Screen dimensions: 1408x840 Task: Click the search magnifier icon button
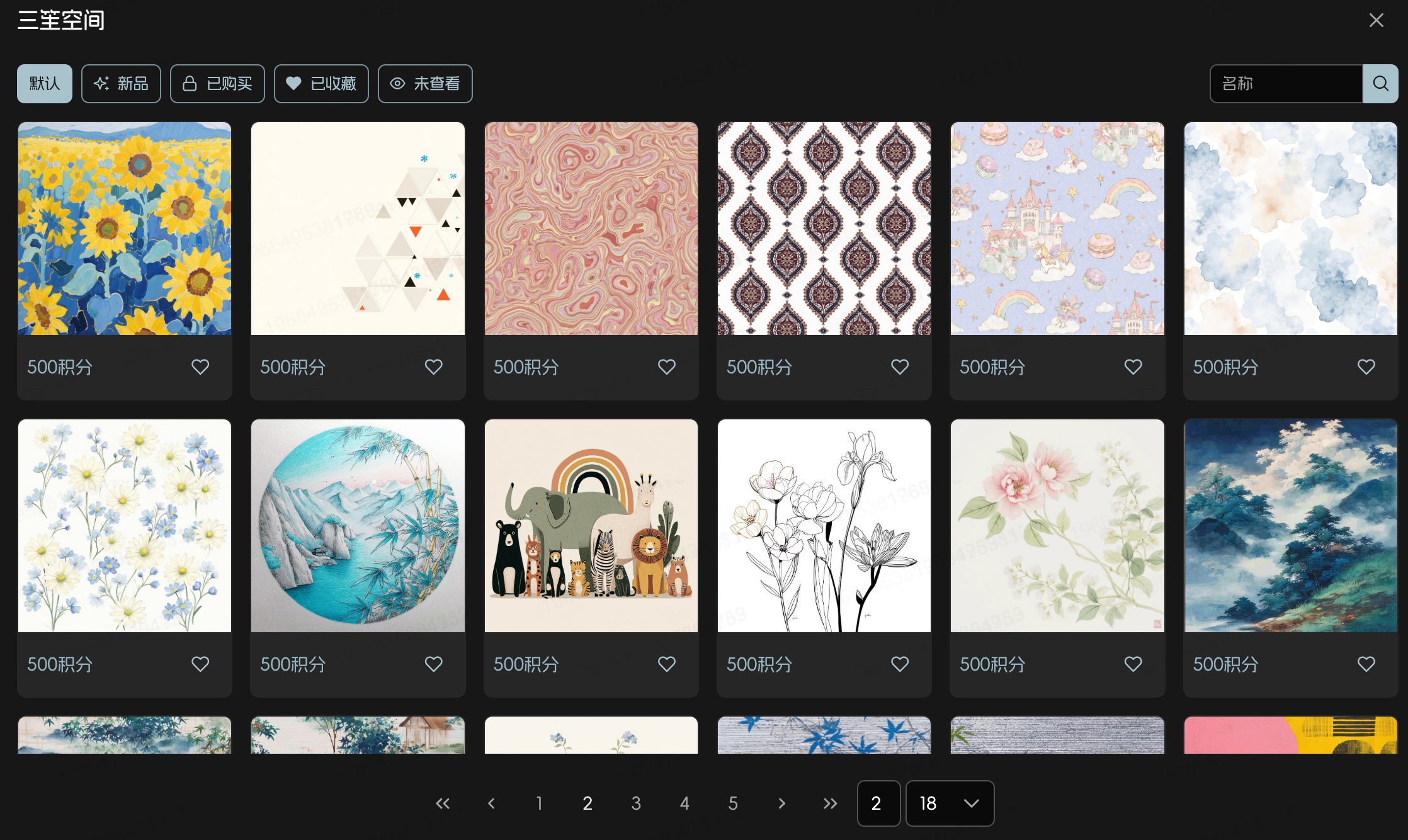pos(1380,84)
